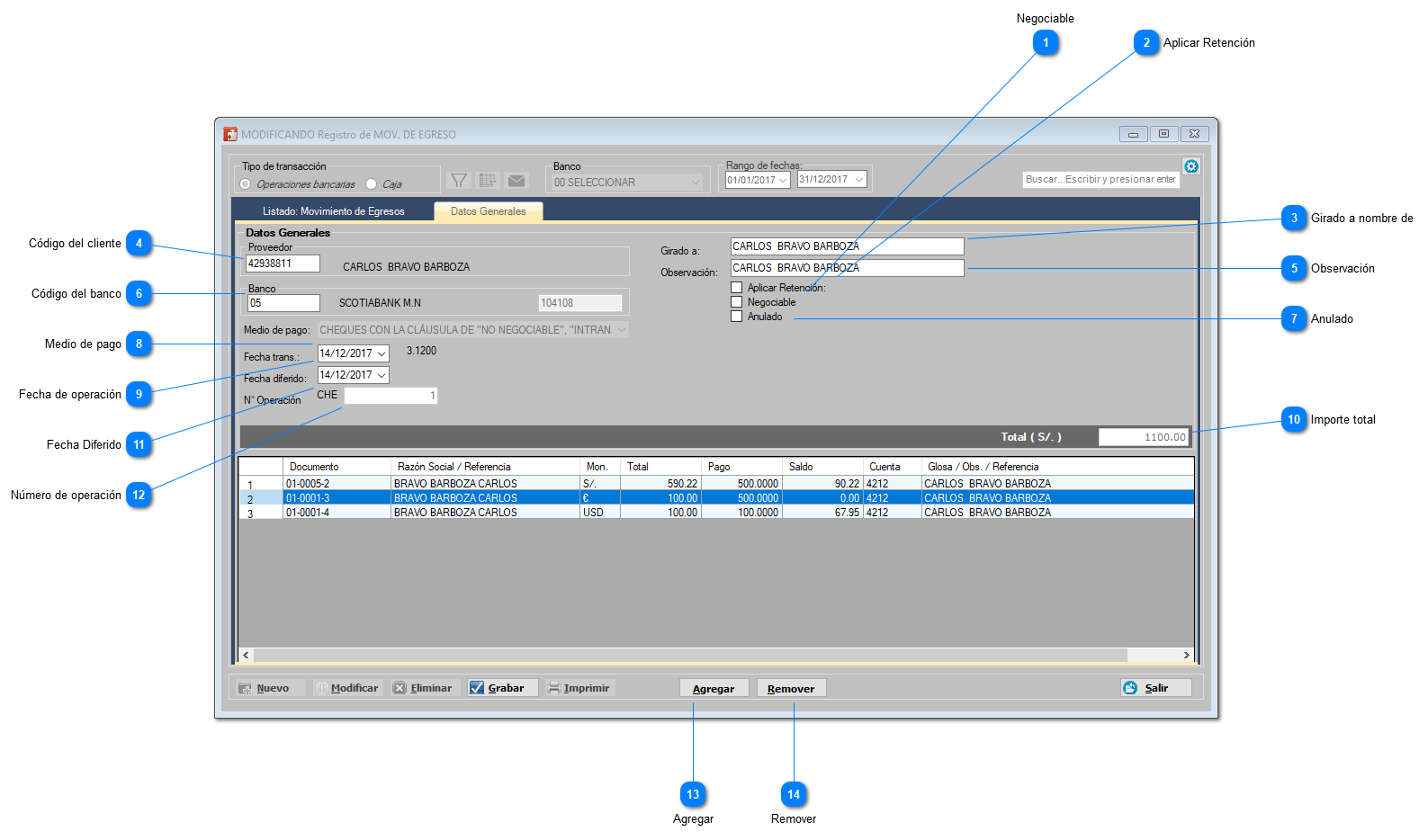
Task: Click the Razón Social / Referencia column header
Action: pyautogui.click(x=485, y=467)
